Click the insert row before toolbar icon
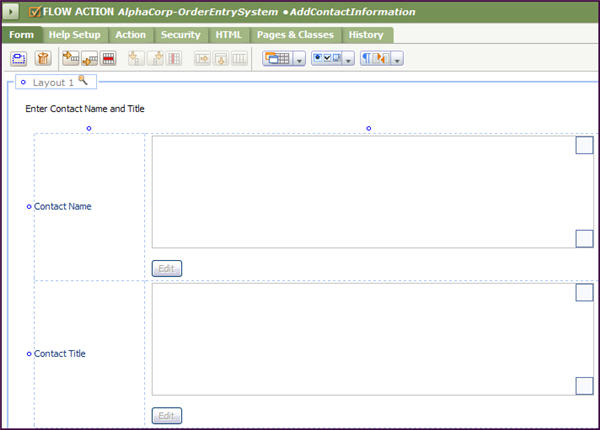 click(71, 58)
